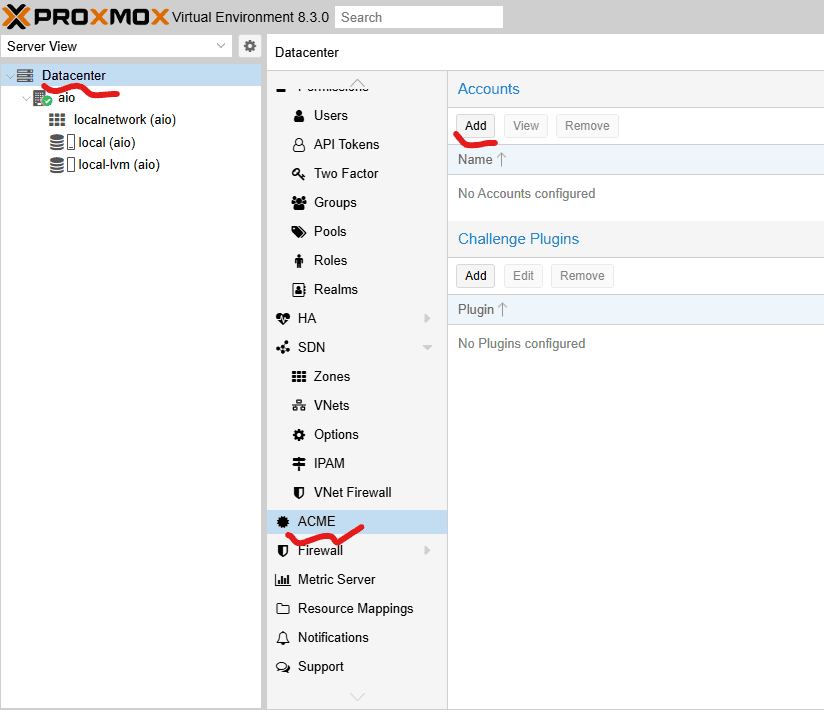Image resolution: width=824 pixels, height=710 pixels.
Task: Click the SDN network nodes icon
Action: coord(283,347)
